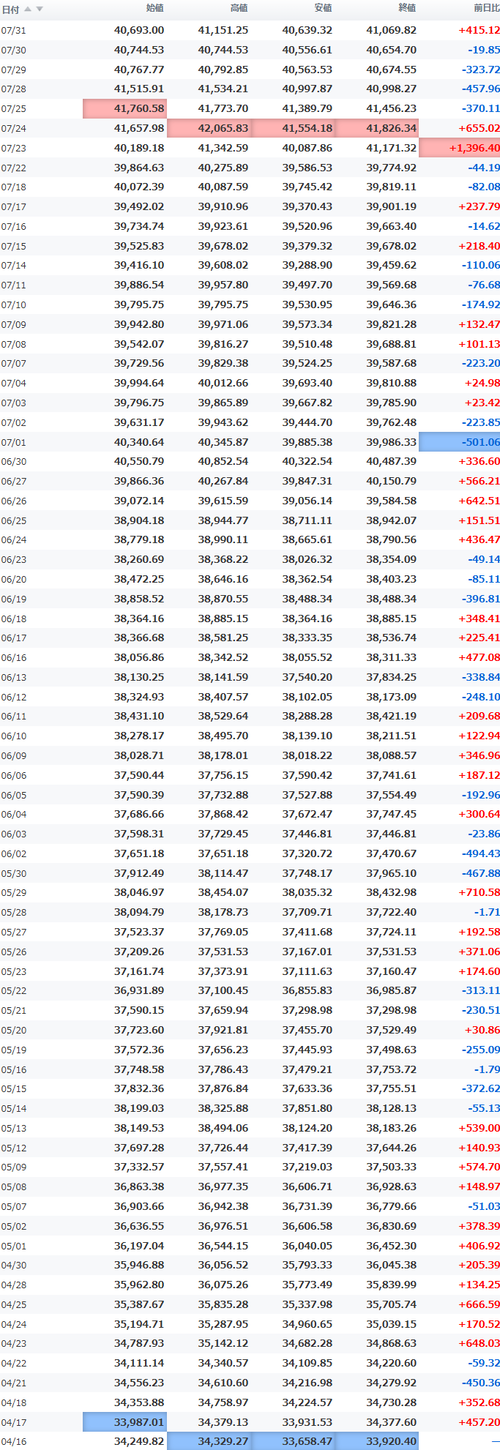Image resolution: width=500 pixels, height=1450 pixels.
Task: Select the change value -494.43
Action: point(478,853)
